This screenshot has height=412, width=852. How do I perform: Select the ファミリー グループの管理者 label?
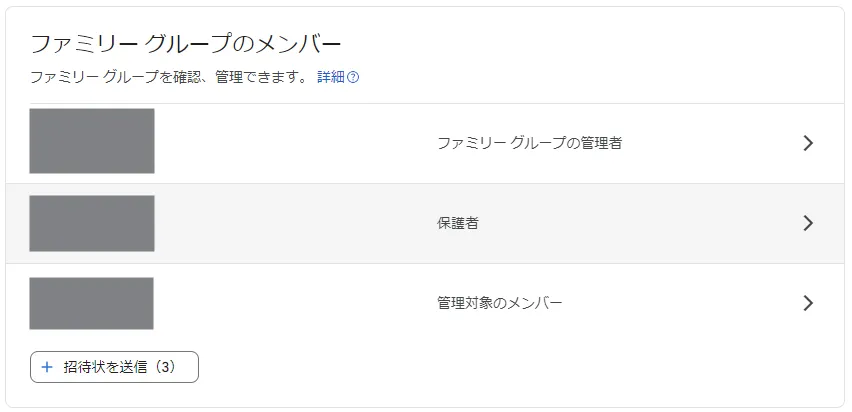(529, 143)
